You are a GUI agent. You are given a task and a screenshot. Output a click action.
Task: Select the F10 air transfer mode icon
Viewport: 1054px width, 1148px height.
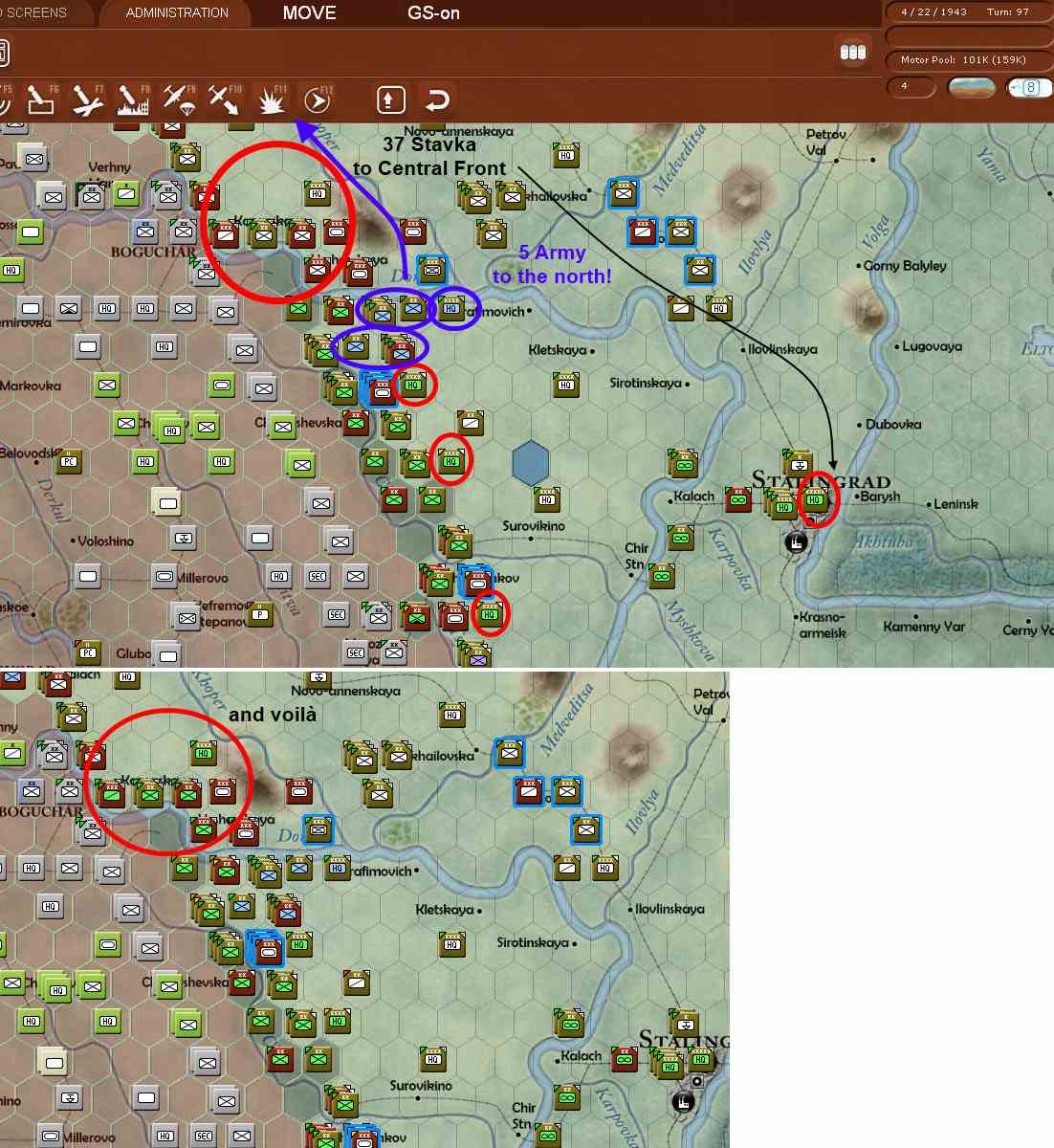(226, 99)
